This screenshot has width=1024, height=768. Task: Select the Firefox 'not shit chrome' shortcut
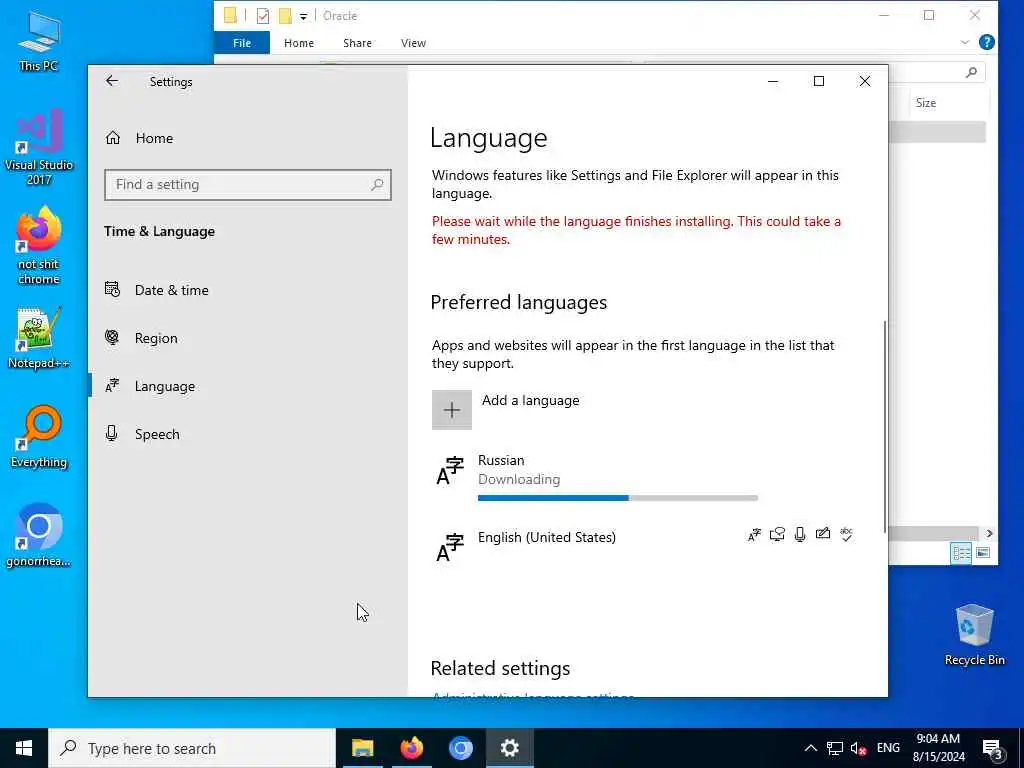tap(39, 246)
